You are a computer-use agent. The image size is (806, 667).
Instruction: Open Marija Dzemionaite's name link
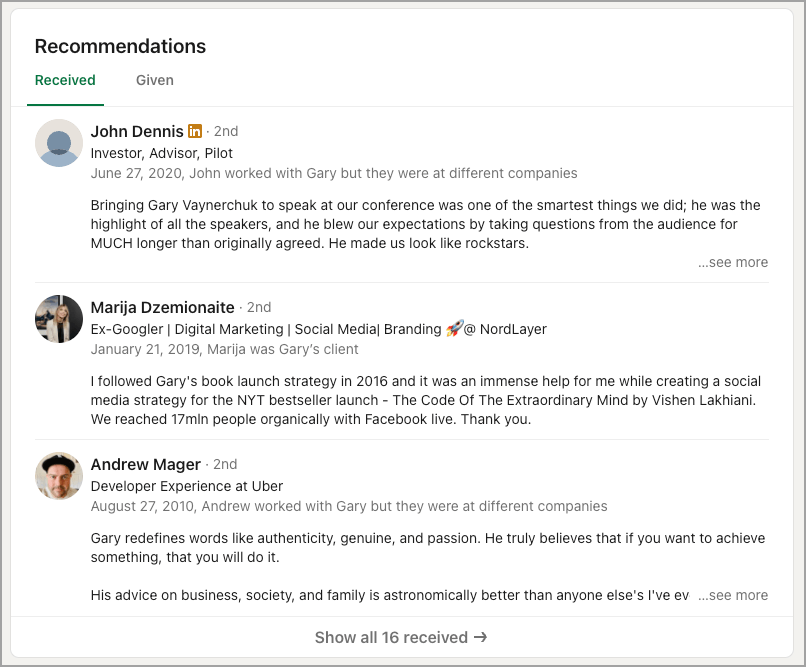(x=162, y=307)
